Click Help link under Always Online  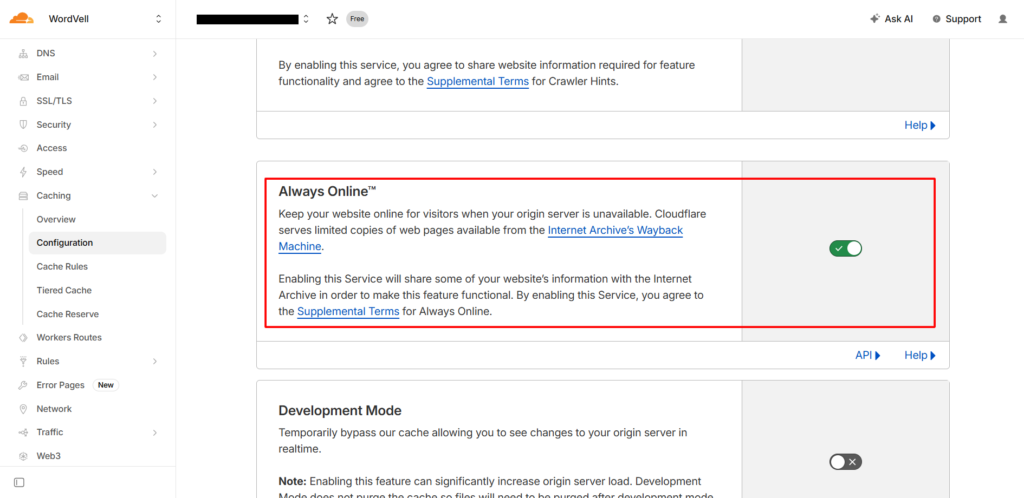click(x=920, y=355)
